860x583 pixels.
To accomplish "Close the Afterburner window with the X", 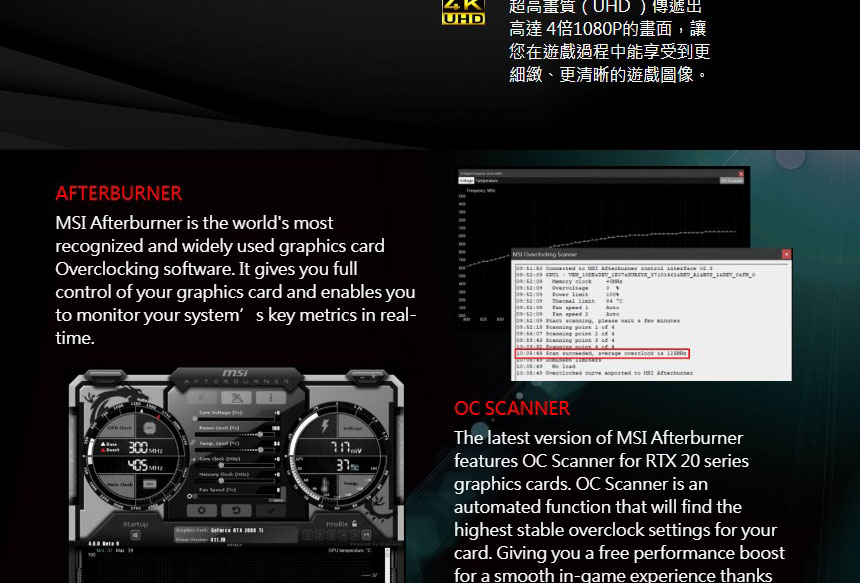I will point(374,377).
